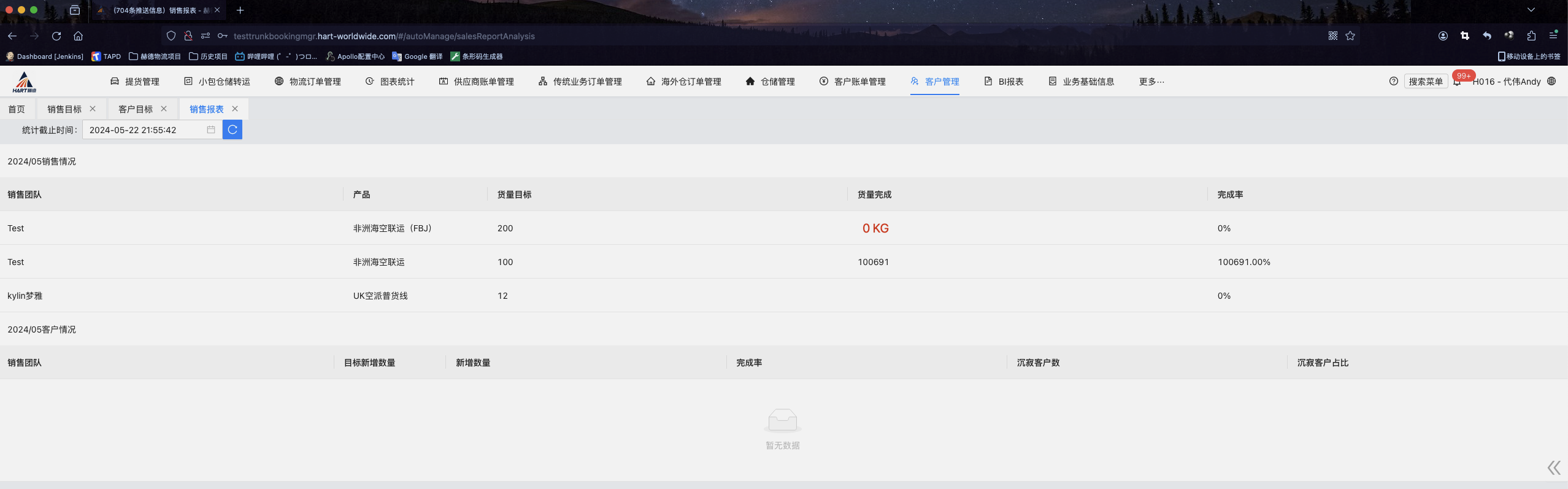Bookmark this page with the star icon
The height and width of the screenshot is (489, 1568).
click(1350, 36)
